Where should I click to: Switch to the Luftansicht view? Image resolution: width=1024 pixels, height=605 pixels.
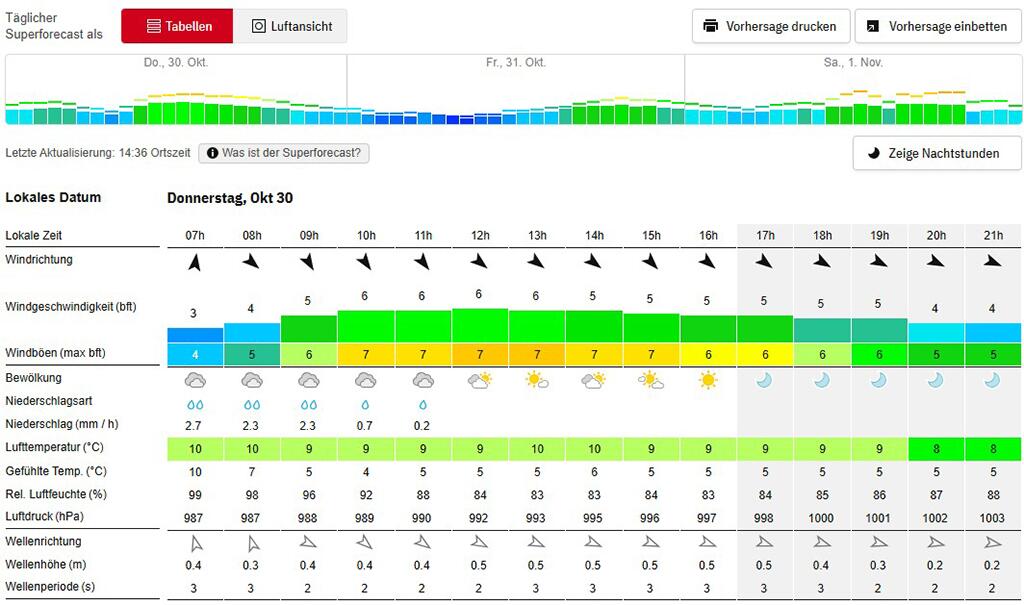(290, 26)
